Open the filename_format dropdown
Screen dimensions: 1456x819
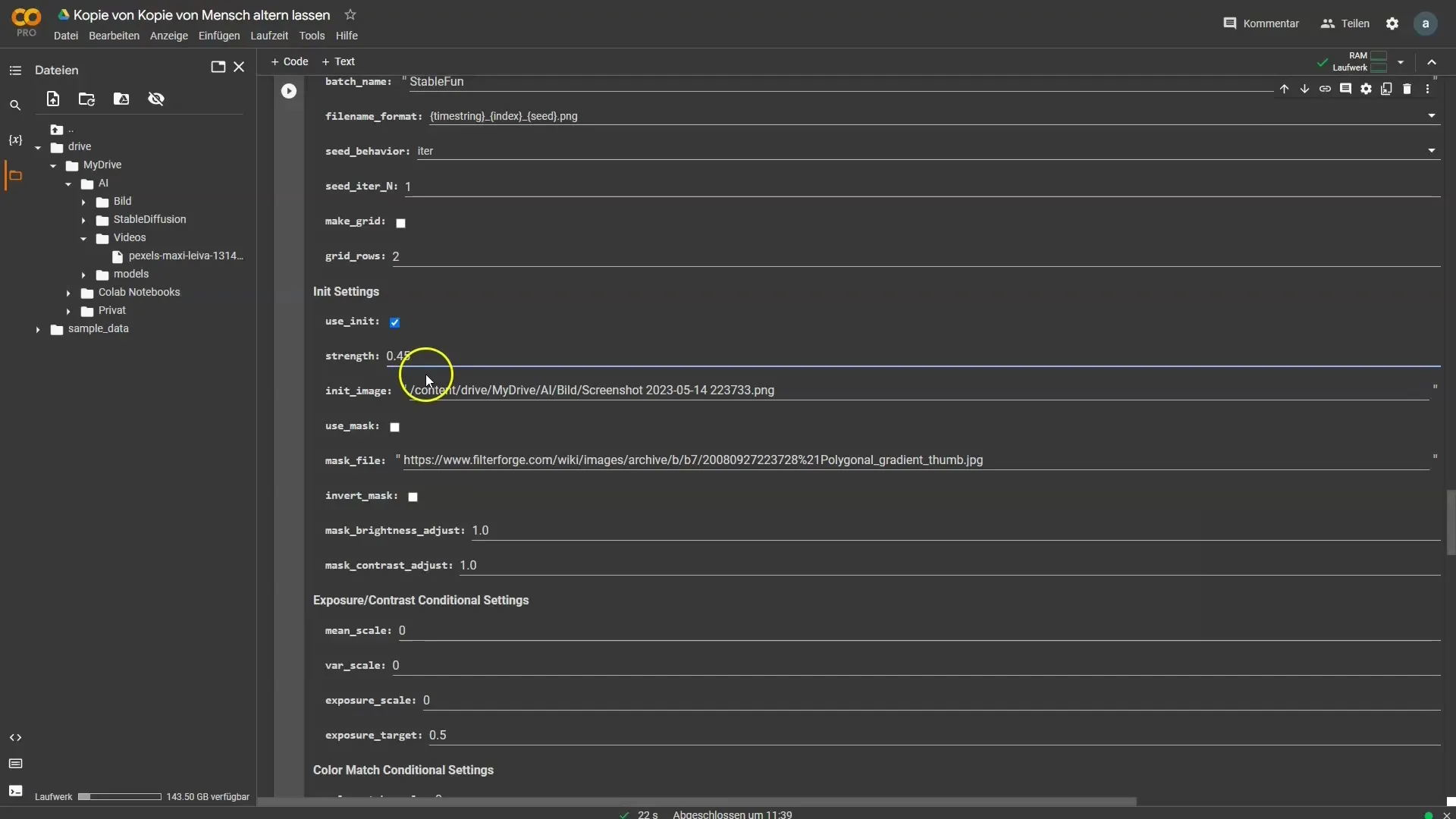(1432, 116)
